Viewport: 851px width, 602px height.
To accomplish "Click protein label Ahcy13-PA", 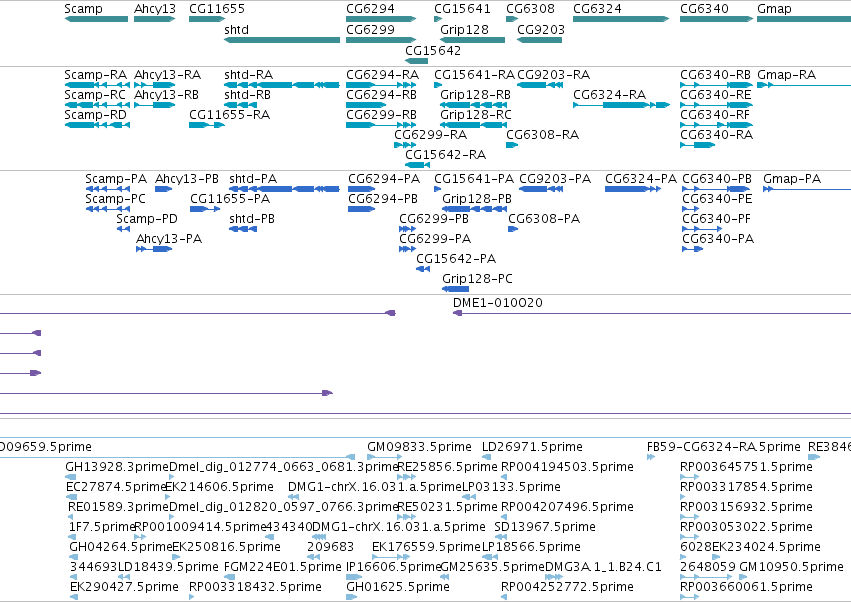I will click(x=169, y=239).
